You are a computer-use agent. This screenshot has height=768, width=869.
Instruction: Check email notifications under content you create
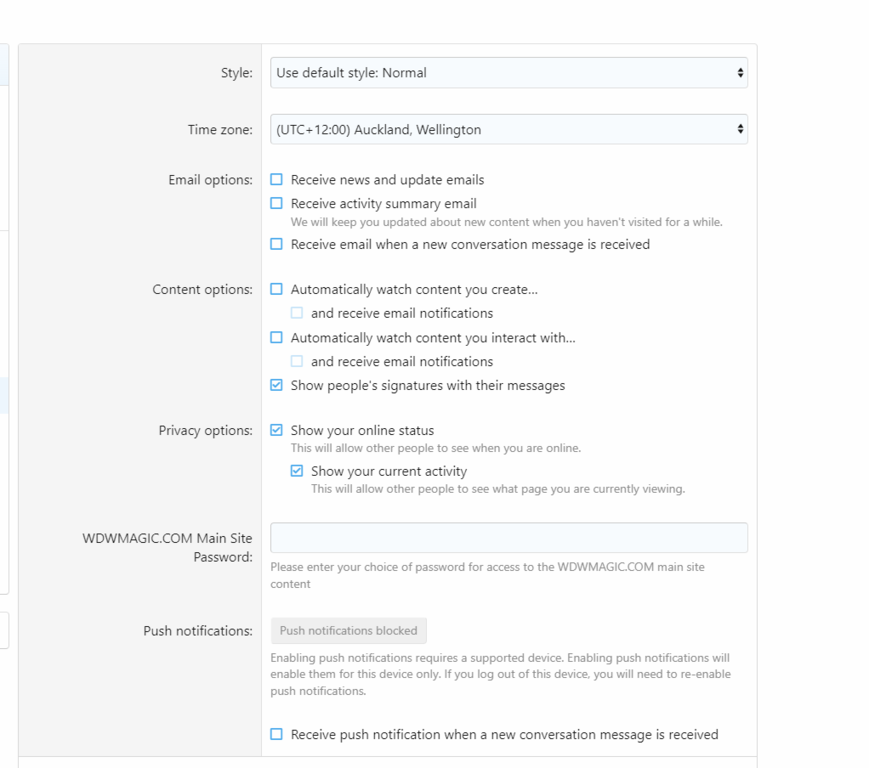(297, 313)
